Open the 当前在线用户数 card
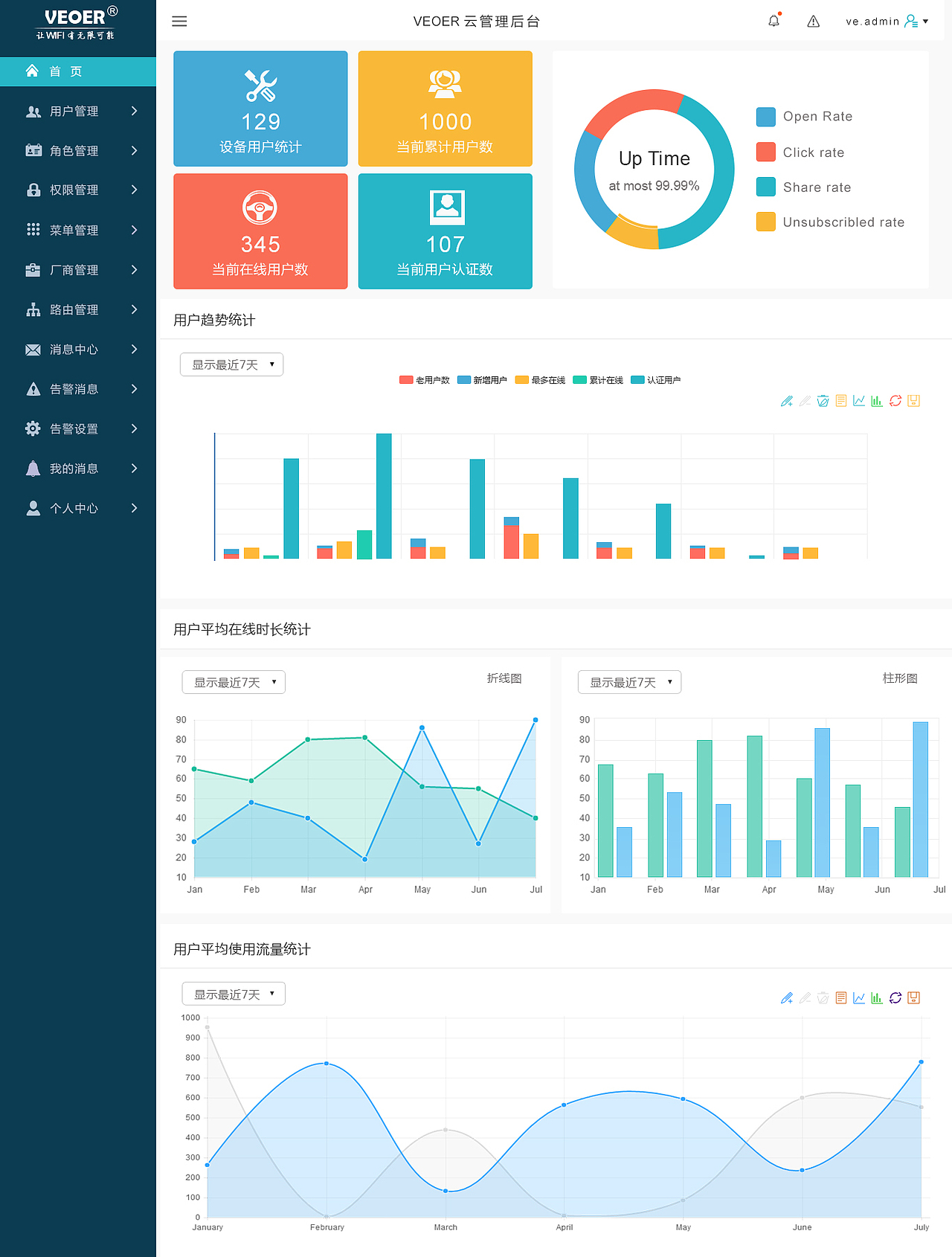 click(x=260, y=231)
